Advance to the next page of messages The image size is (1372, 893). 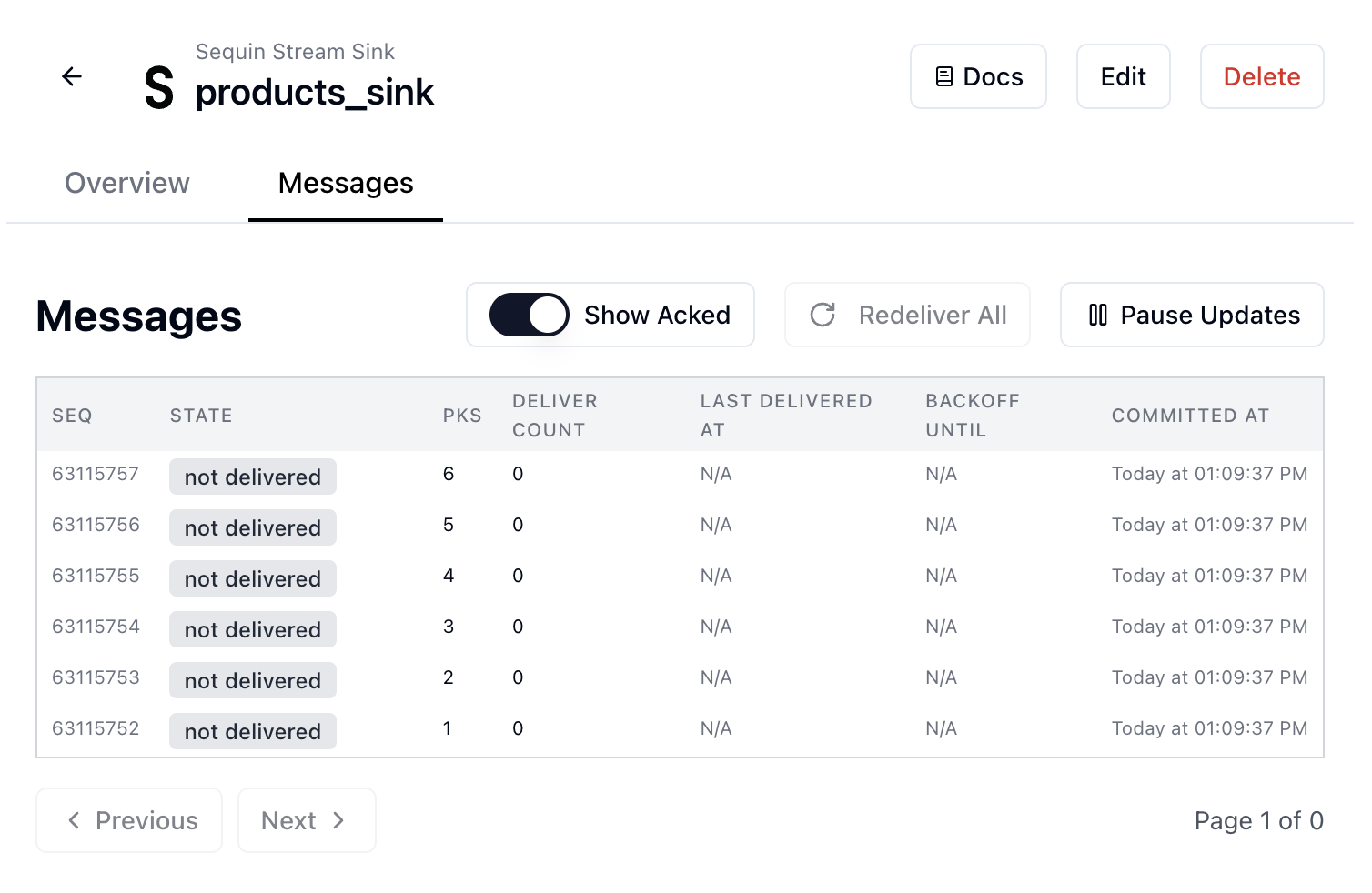click(307, 820)
